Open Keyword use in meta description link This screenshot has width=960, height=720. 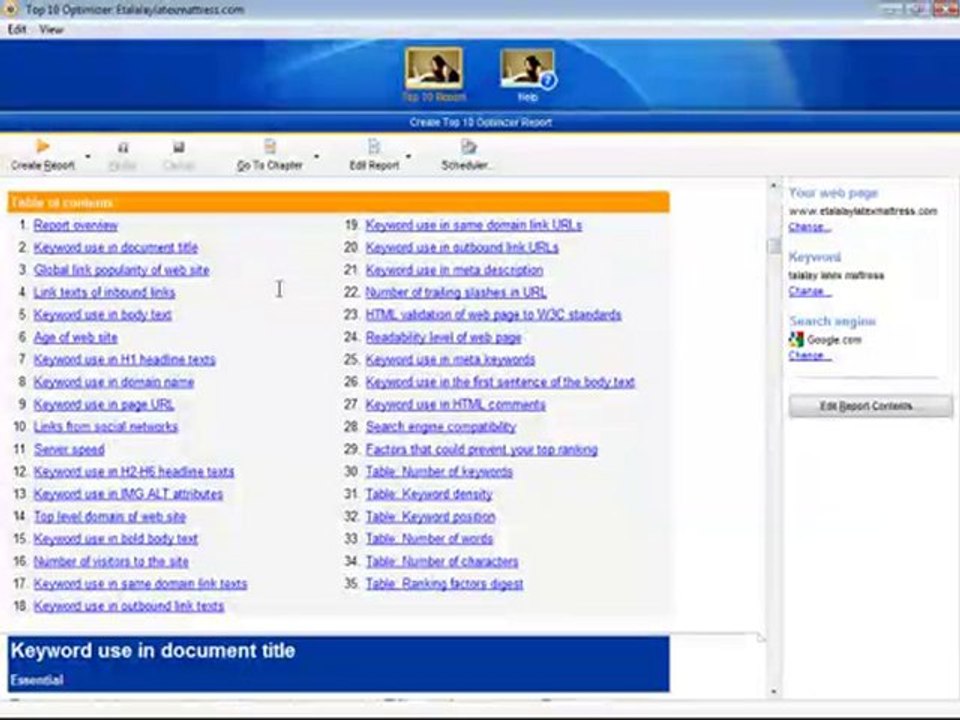click(454, 270)
